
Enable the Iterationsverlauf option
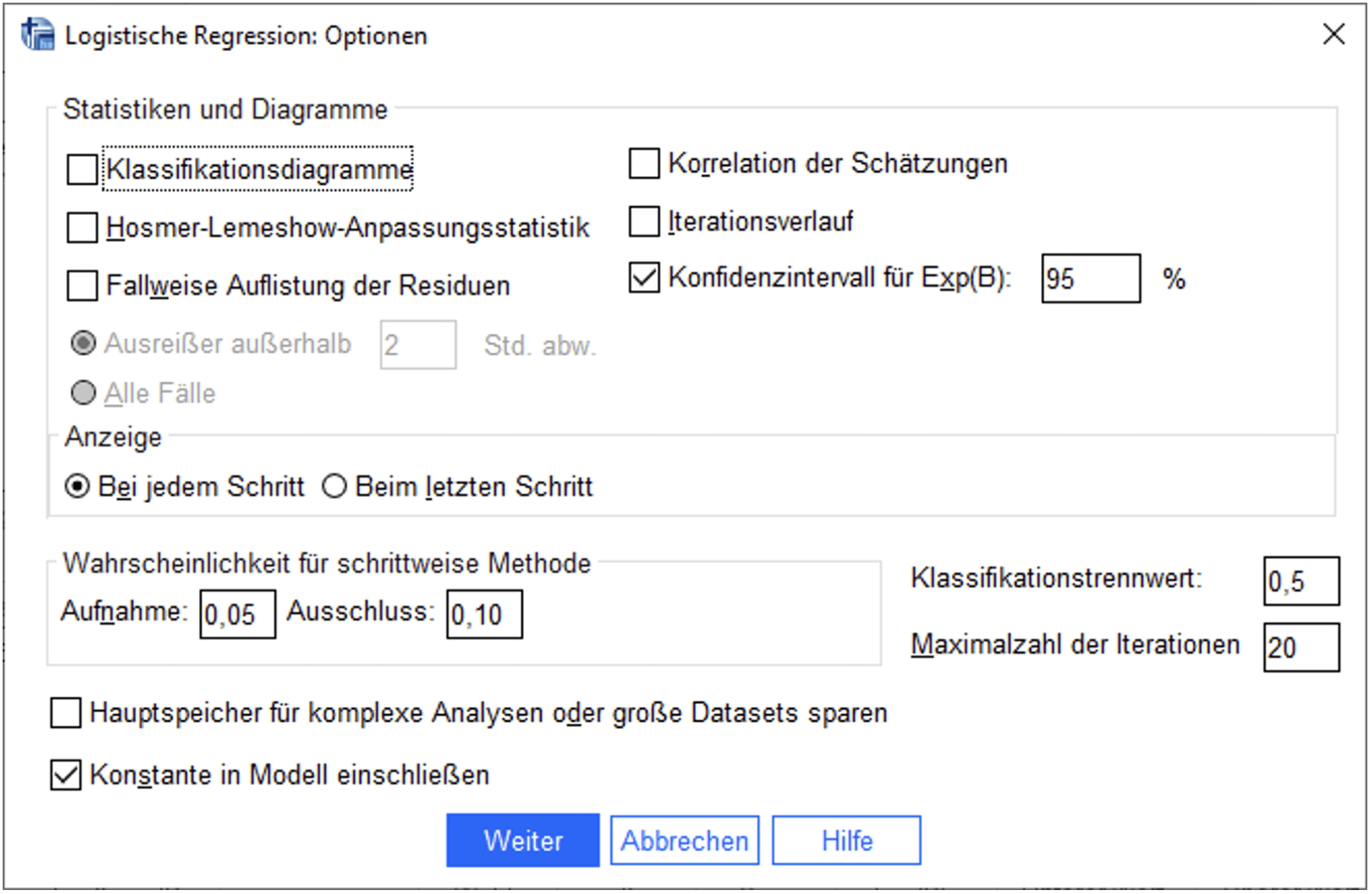(x=644, y=220)
